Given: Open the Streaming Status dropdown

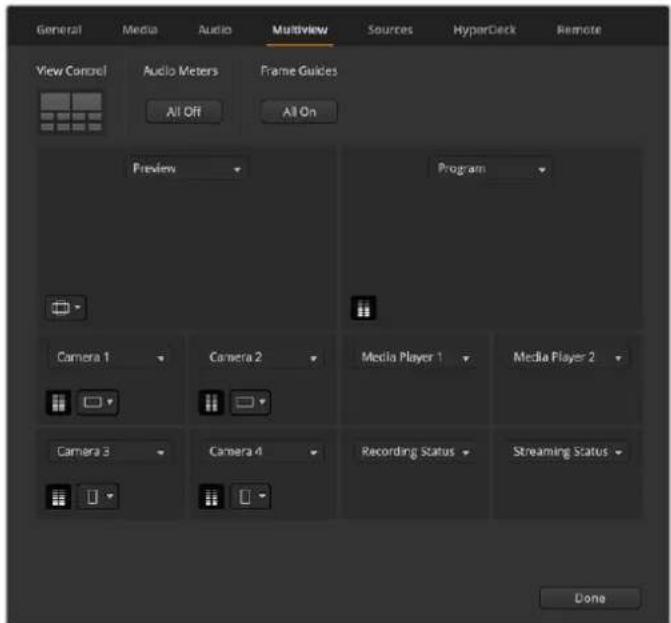Looking at the screenshot, I should pyautogui.click(x=567, y=452).
